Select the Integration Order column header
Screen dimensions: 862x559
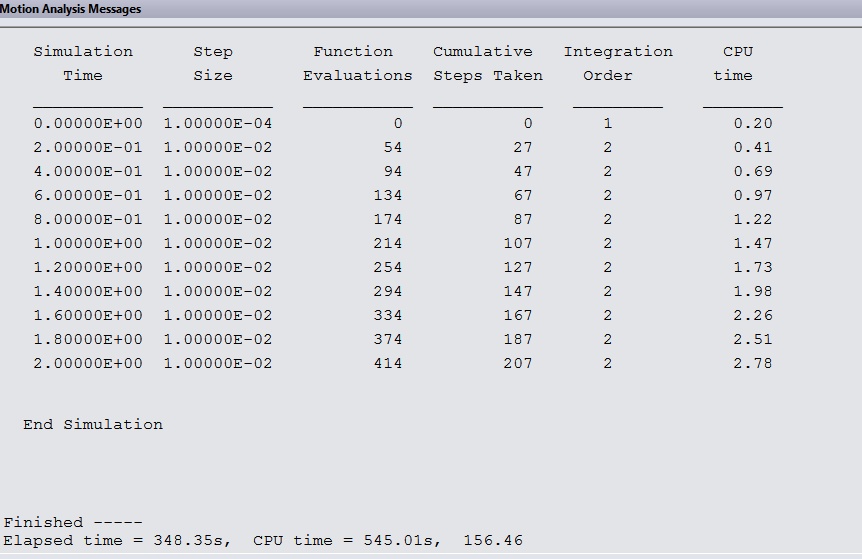(618, 63)
